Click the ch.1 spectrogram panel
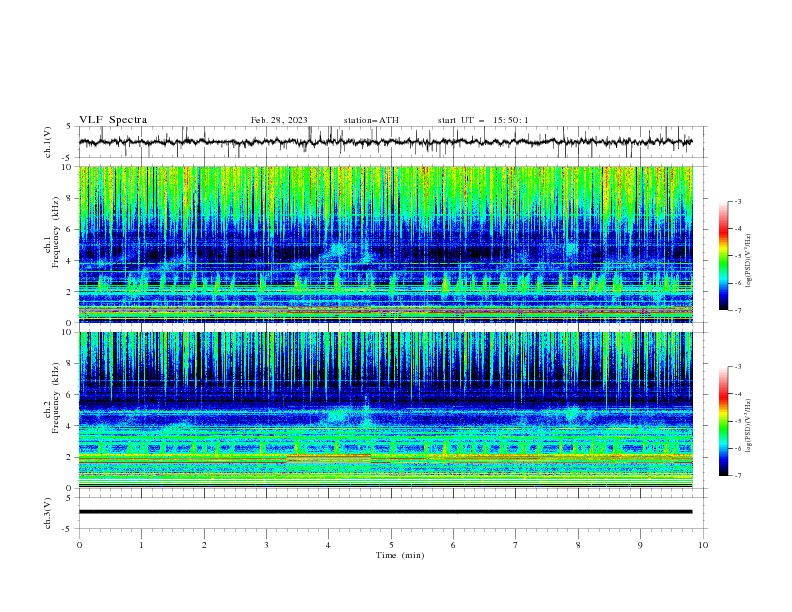Viewport: 792px width, 612px height. (x=385, y=244)
